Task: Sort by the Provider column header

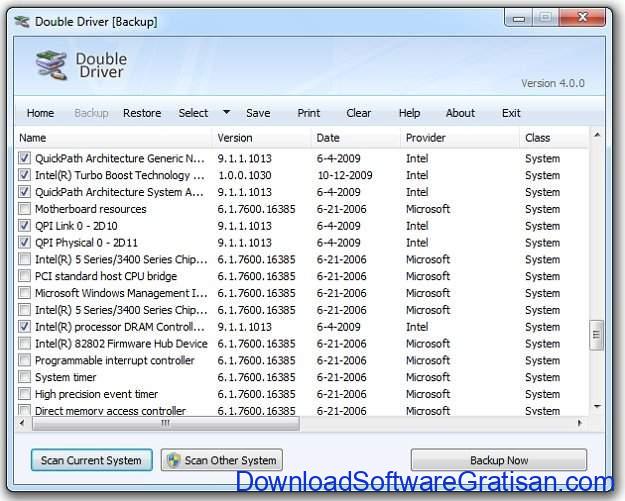Action: pos(460,138)
